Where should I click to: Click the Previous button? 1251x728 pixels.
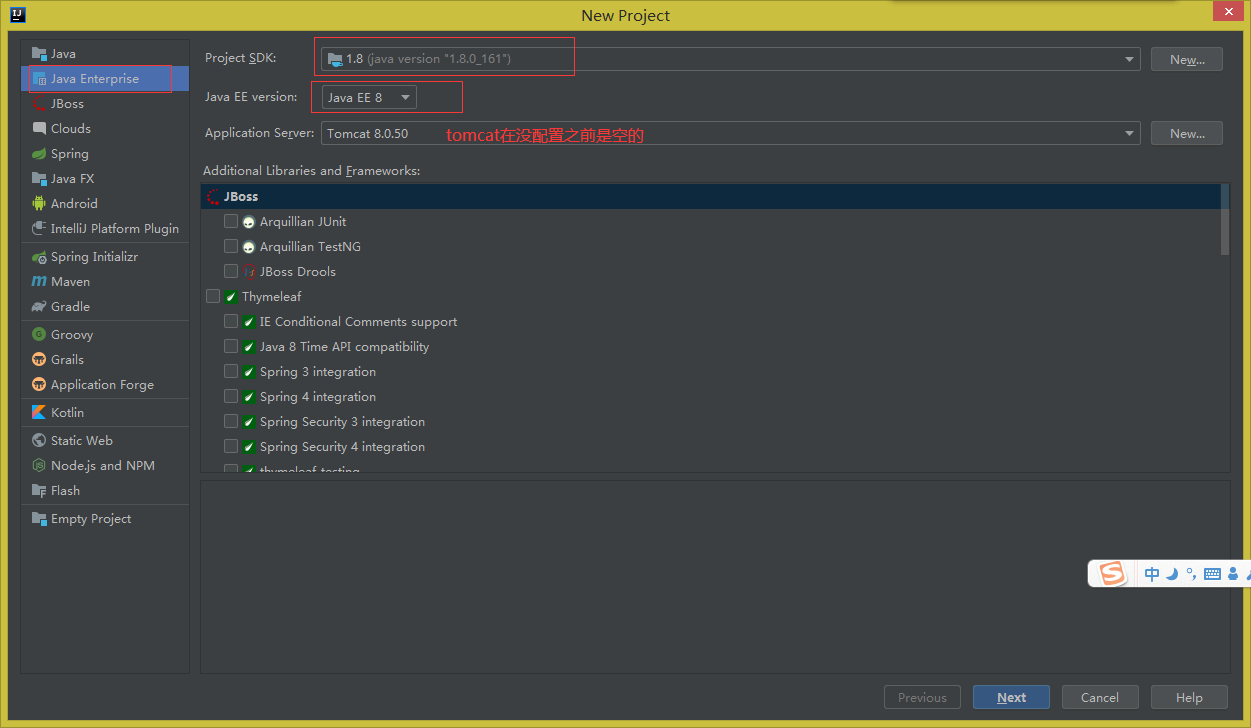(x=922, y=697)
